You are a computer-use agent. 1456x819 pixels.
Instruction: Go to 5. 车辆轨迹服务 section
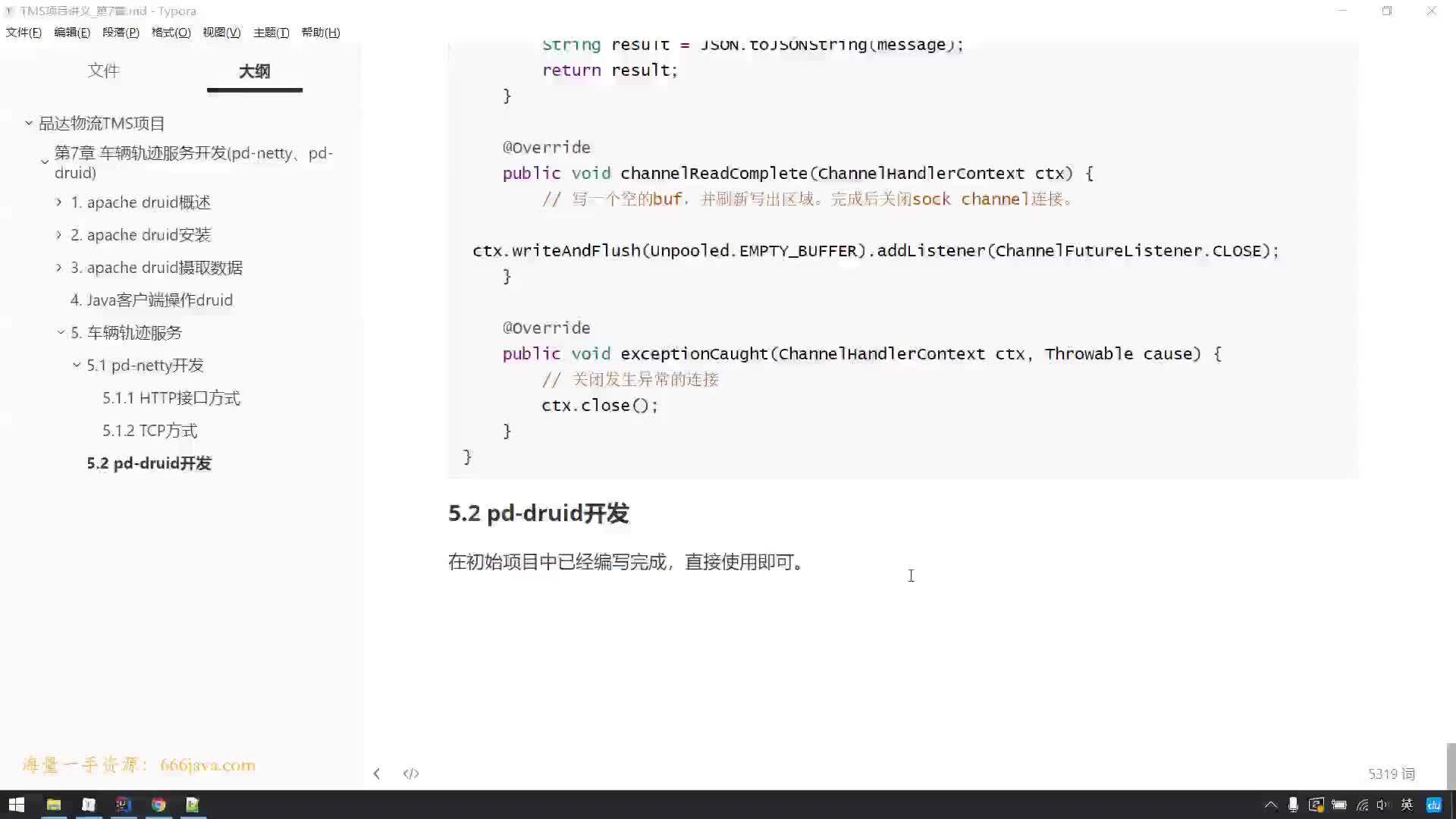coord(126,333)
